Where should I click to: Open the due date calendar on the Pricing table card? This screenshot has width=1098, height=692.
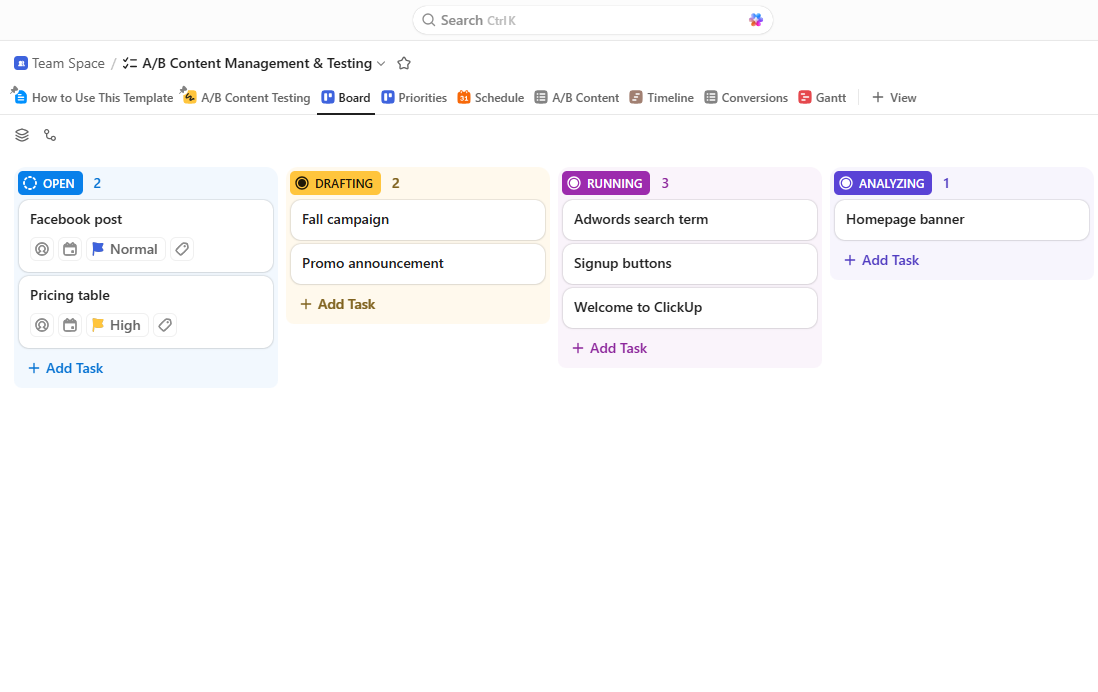pyautogui.click(x=70, y=324)
